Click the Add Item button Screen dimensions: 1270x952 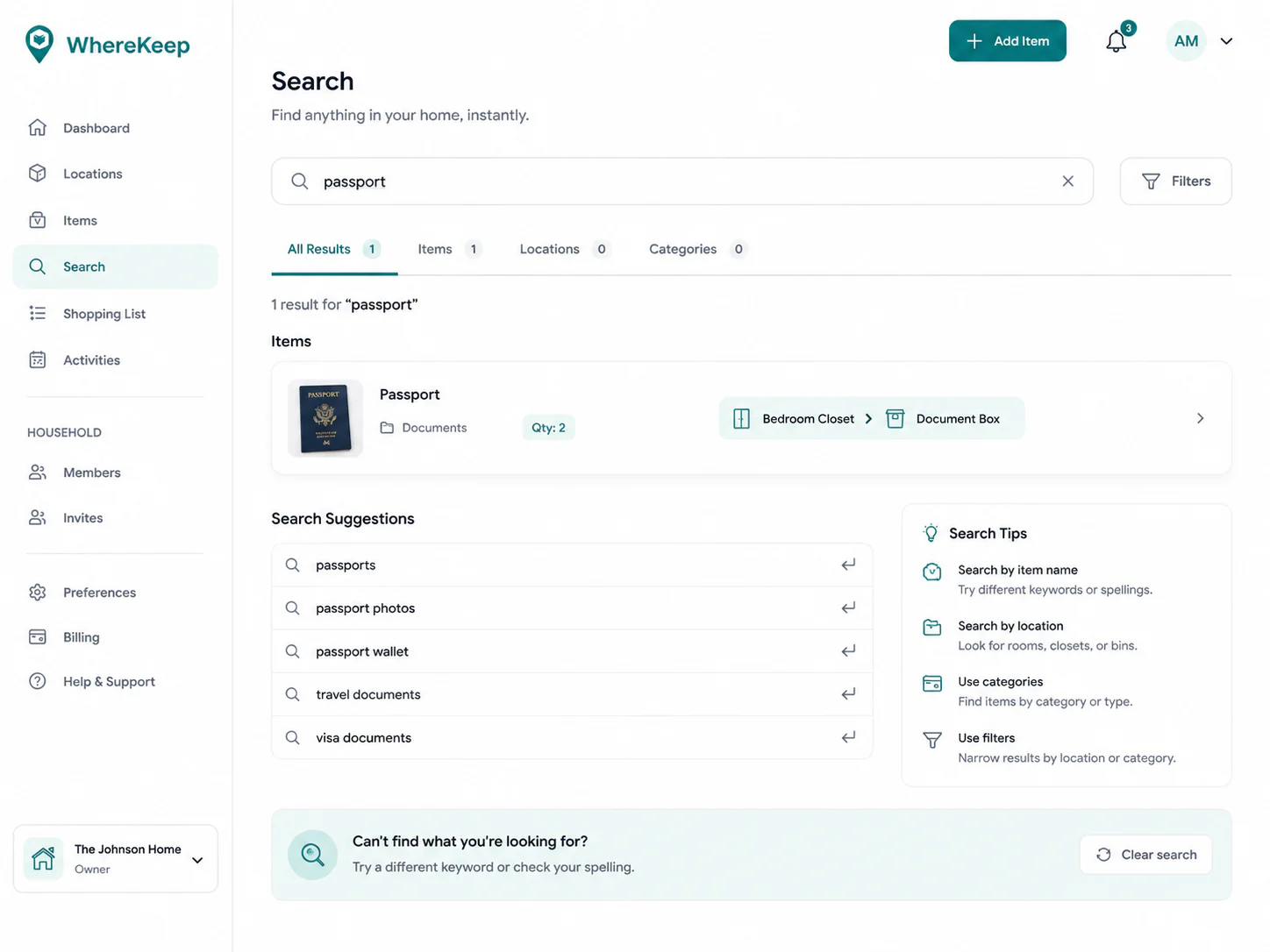[1008, 41]
